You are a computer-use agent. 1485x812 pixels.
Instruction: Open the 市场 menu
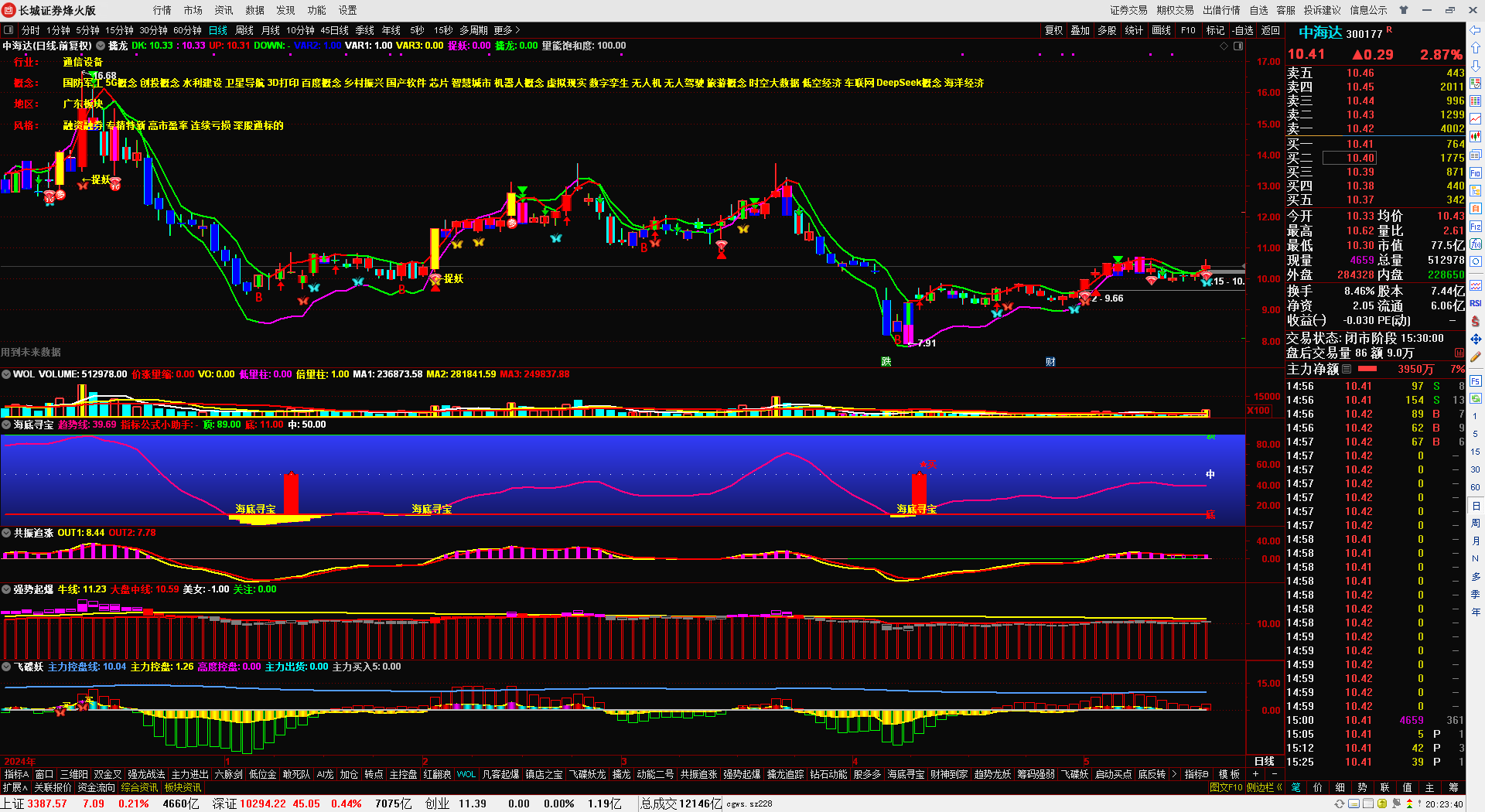coord(193,10)
